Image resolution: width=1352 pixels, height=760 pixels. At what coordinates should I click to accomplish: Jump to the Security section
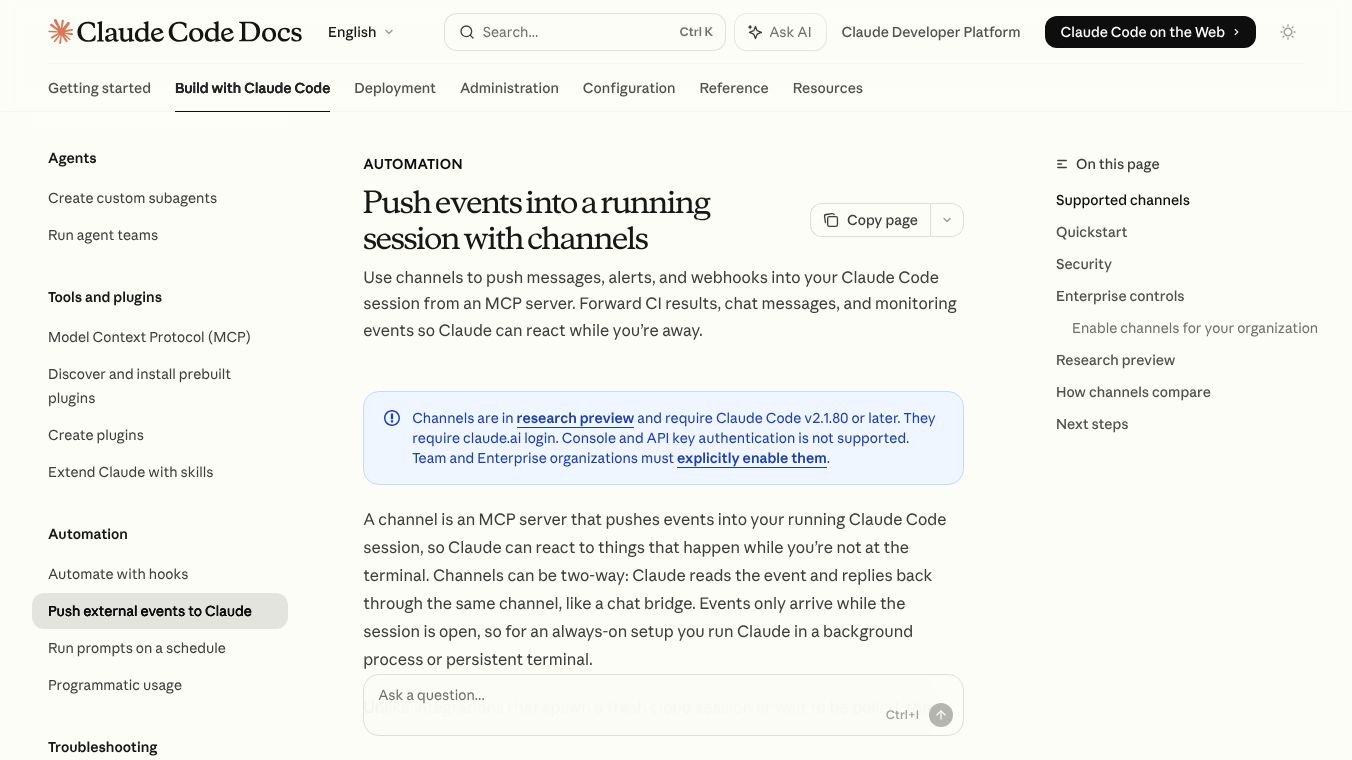1084,264
